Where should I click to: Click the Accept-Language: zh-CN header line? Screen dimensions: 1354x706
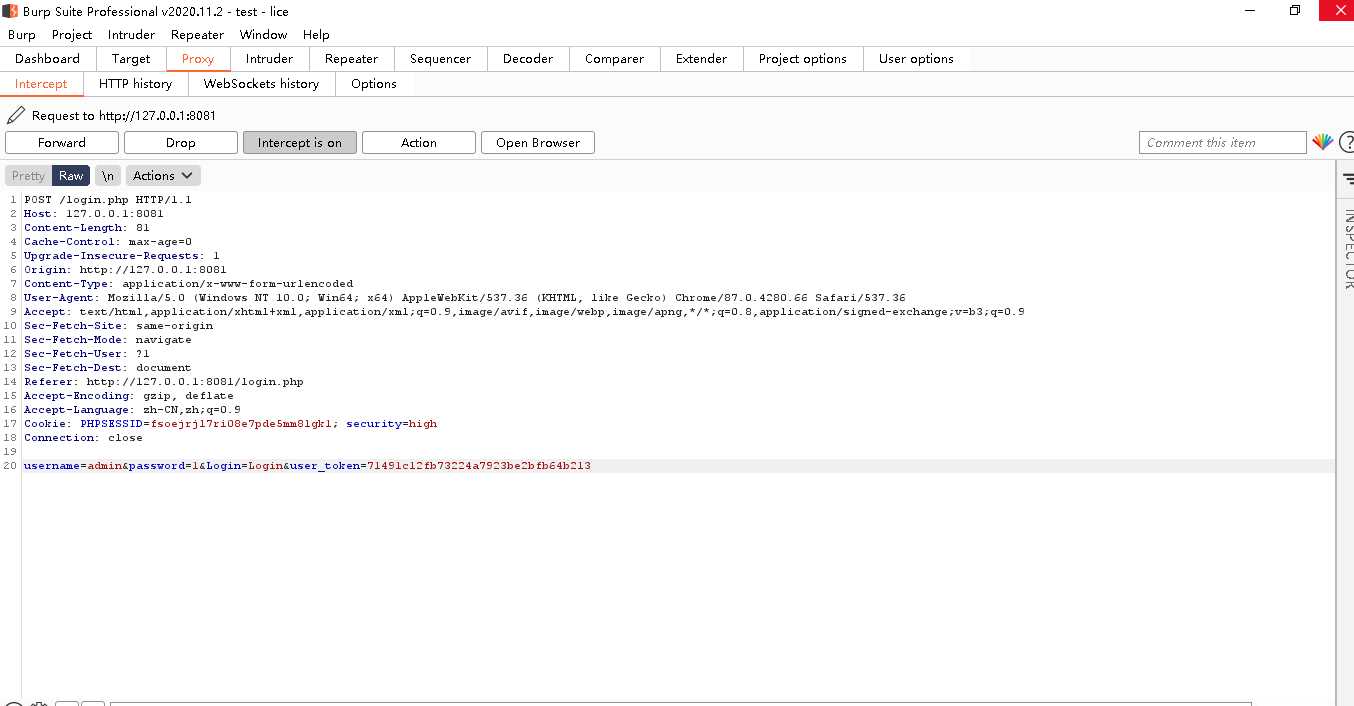(x=132, y=409)
